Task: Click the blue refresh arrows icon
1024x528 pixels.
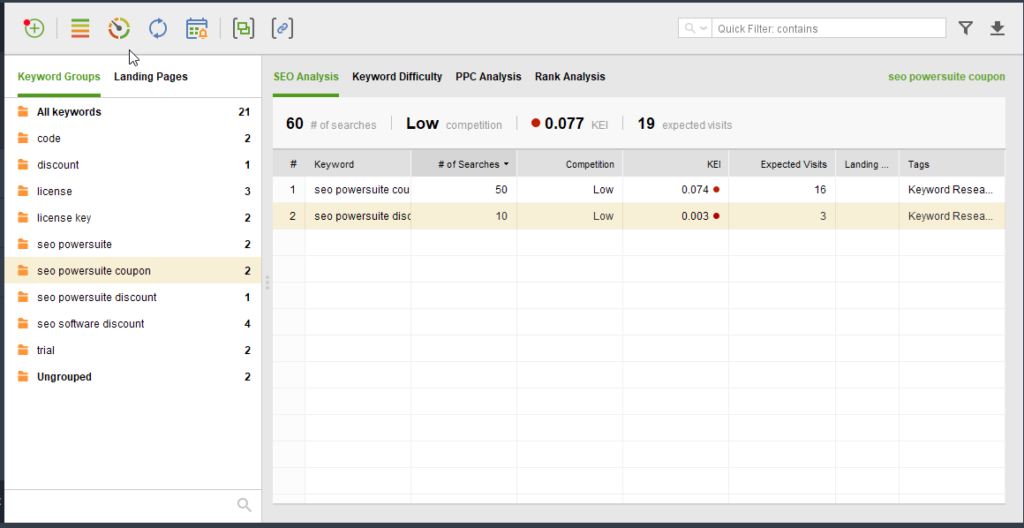Action: click(x=158, y=28)
